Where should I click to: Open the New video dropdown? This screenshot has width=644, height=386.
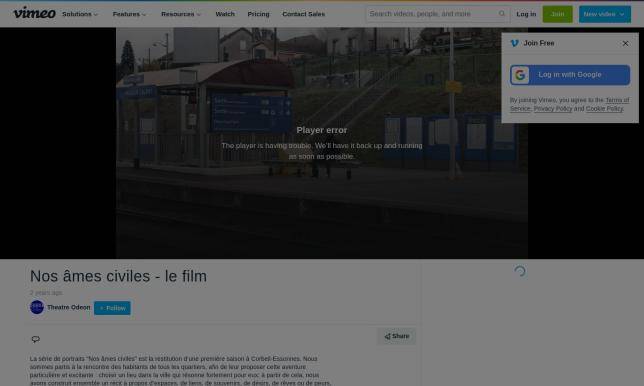tap(605, 14)
